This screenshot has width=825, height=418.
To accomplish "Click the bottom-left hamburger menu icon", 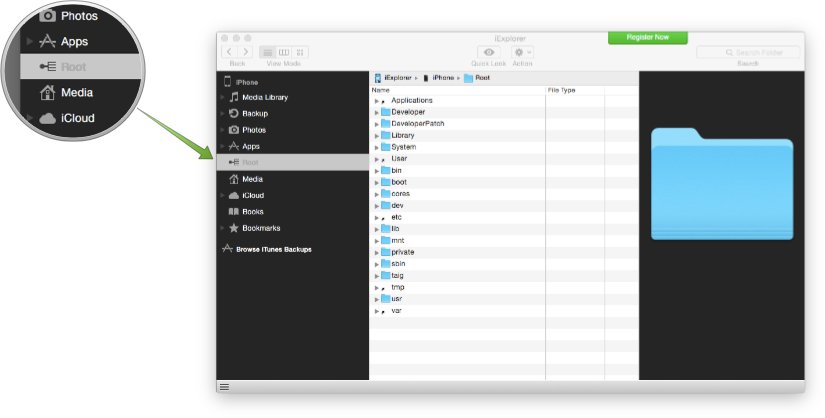I will (x=224, y=387).
